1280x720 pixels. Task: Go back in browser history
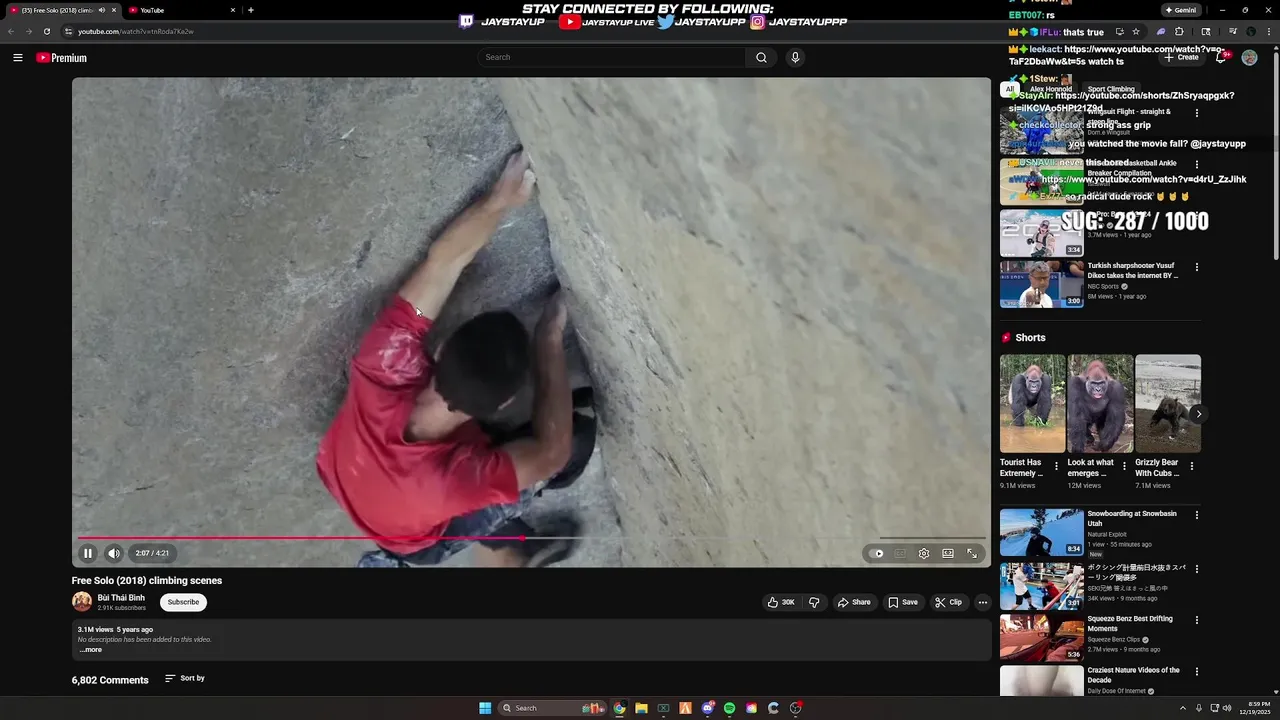click(11, 31)
